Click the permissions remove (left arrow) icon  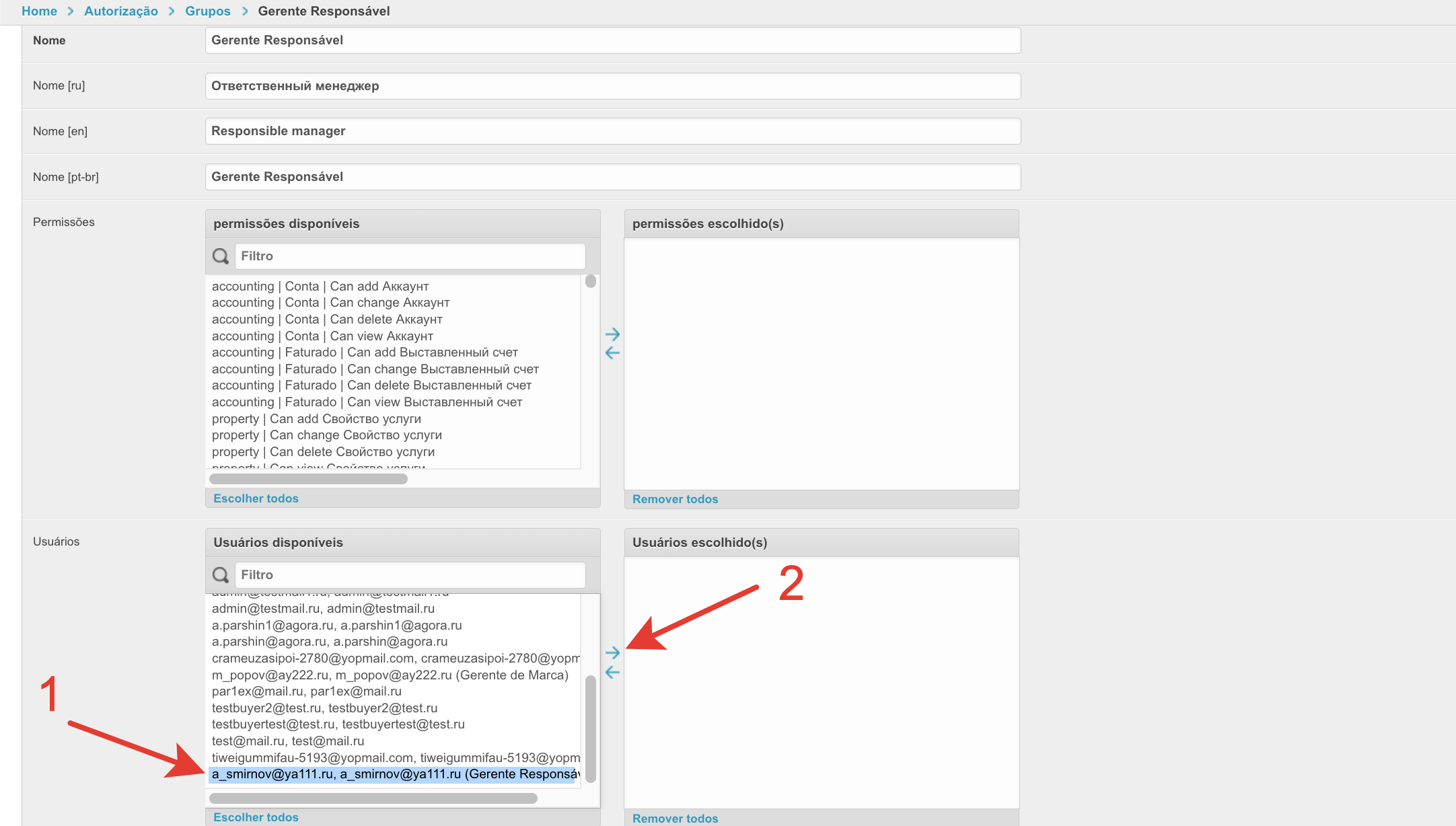612,353
